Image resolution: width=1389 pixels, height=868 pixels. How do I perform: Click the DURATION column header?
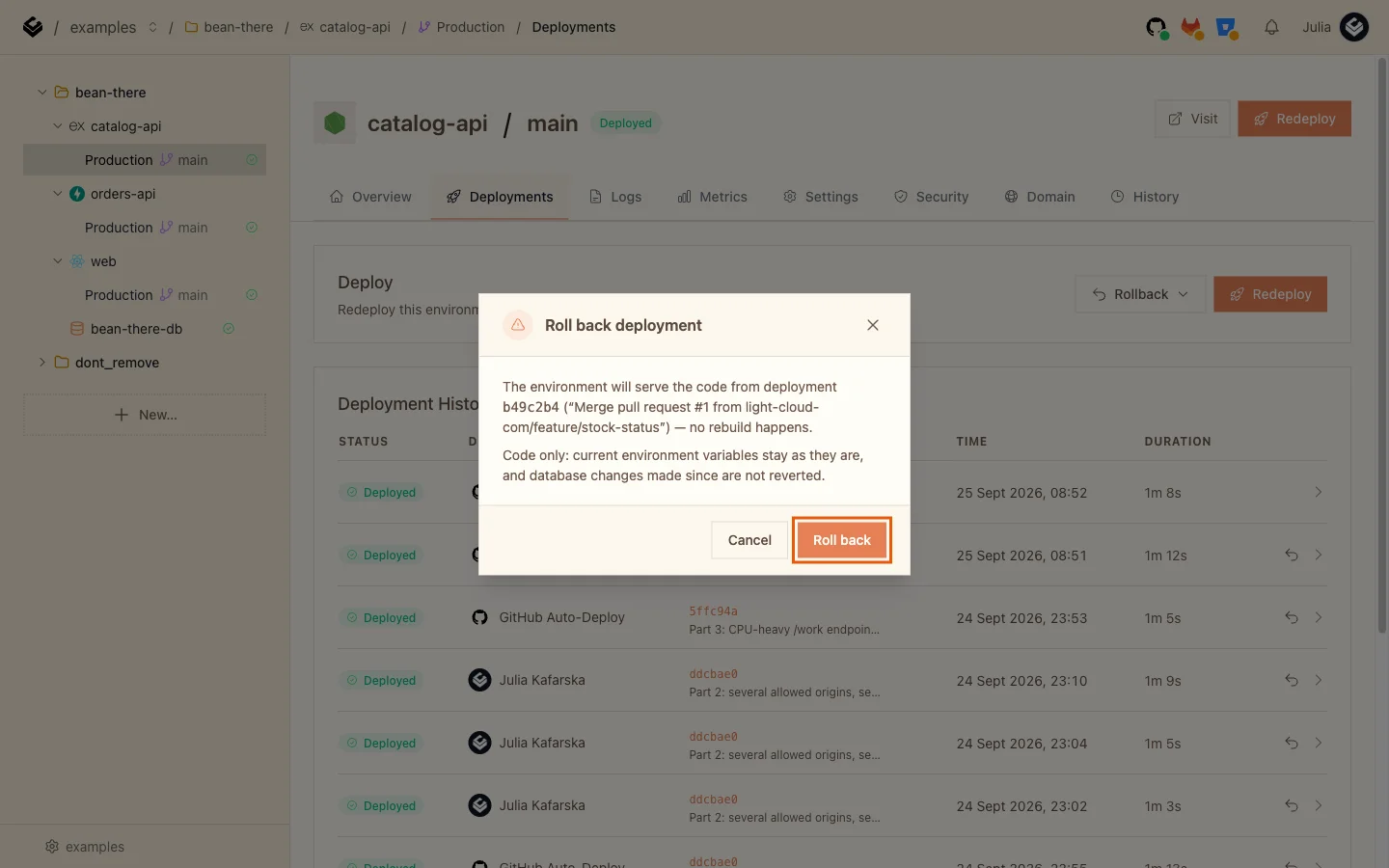point(1178,442)
